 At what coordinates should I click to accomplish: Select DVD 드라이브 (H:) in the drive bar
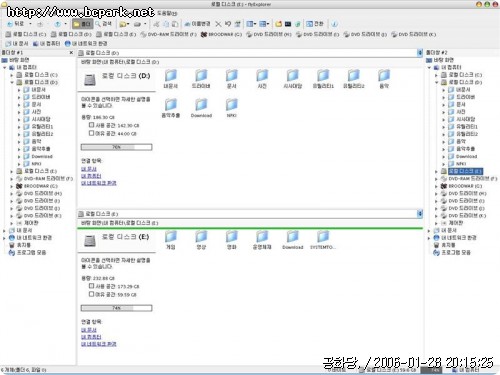pos(269,34)
